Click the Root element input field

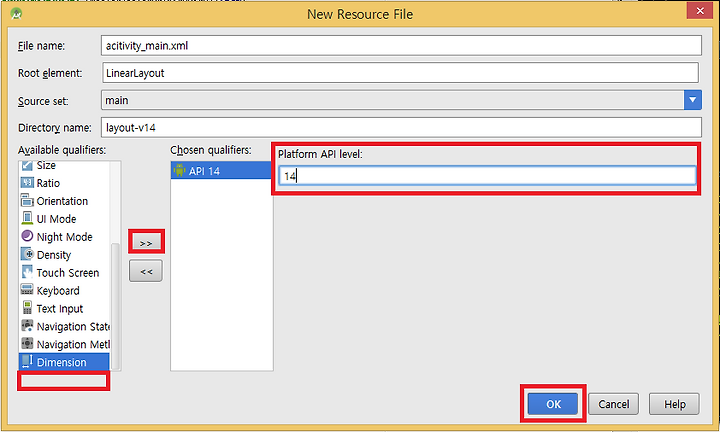(x=400, y=73)
